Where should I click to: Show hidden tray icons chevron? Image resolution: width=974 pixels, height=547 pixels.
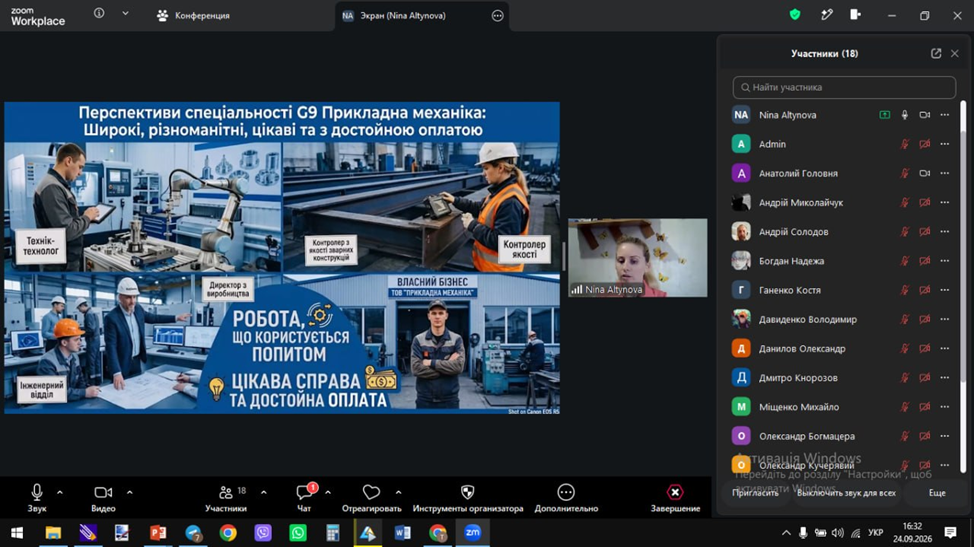tap(786, 533)
